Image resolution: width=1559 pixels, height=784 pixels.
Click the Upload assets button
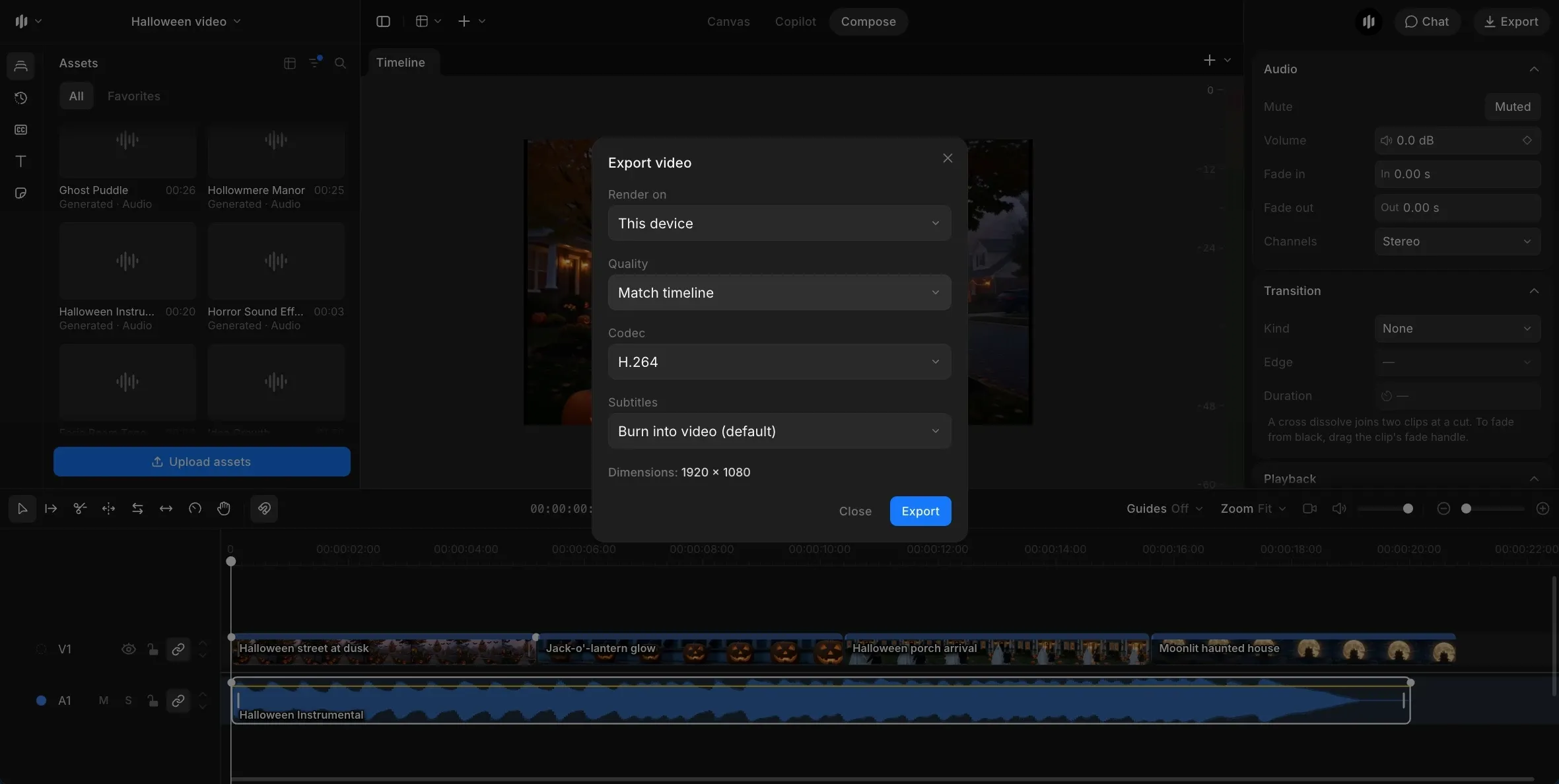pyautogui.click(x=202, y=462)
